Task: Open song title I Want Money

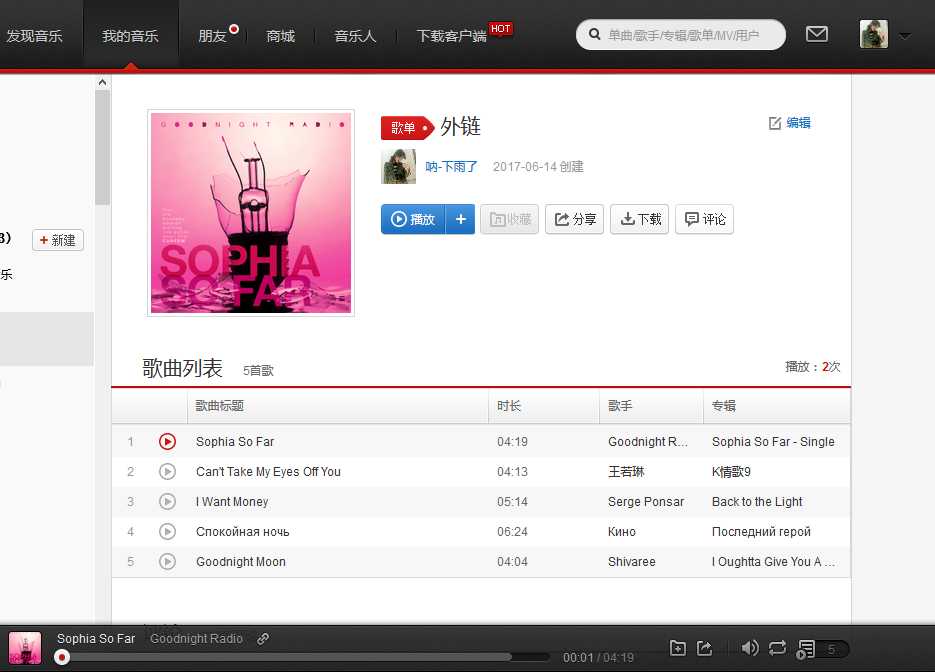Action: 232,501
